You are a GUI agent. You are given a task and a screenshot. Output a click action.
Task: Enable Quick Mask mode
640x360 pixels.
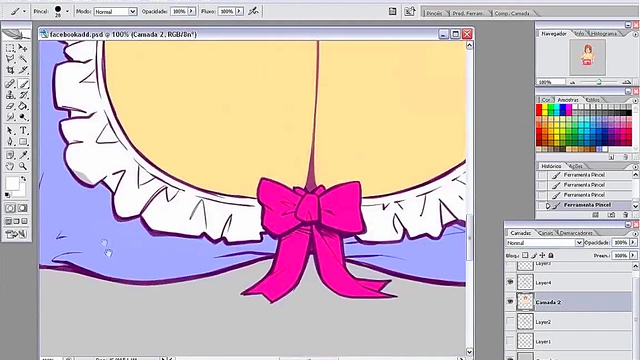point(23,208)
